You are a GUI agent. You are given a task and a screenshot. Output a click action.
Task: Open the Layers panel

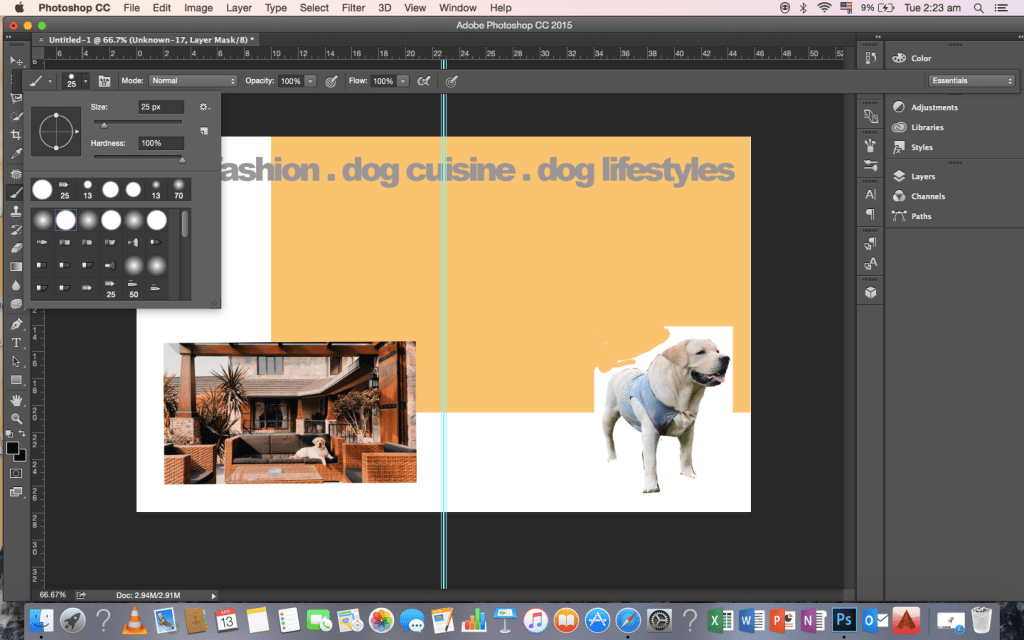(922, 176)
